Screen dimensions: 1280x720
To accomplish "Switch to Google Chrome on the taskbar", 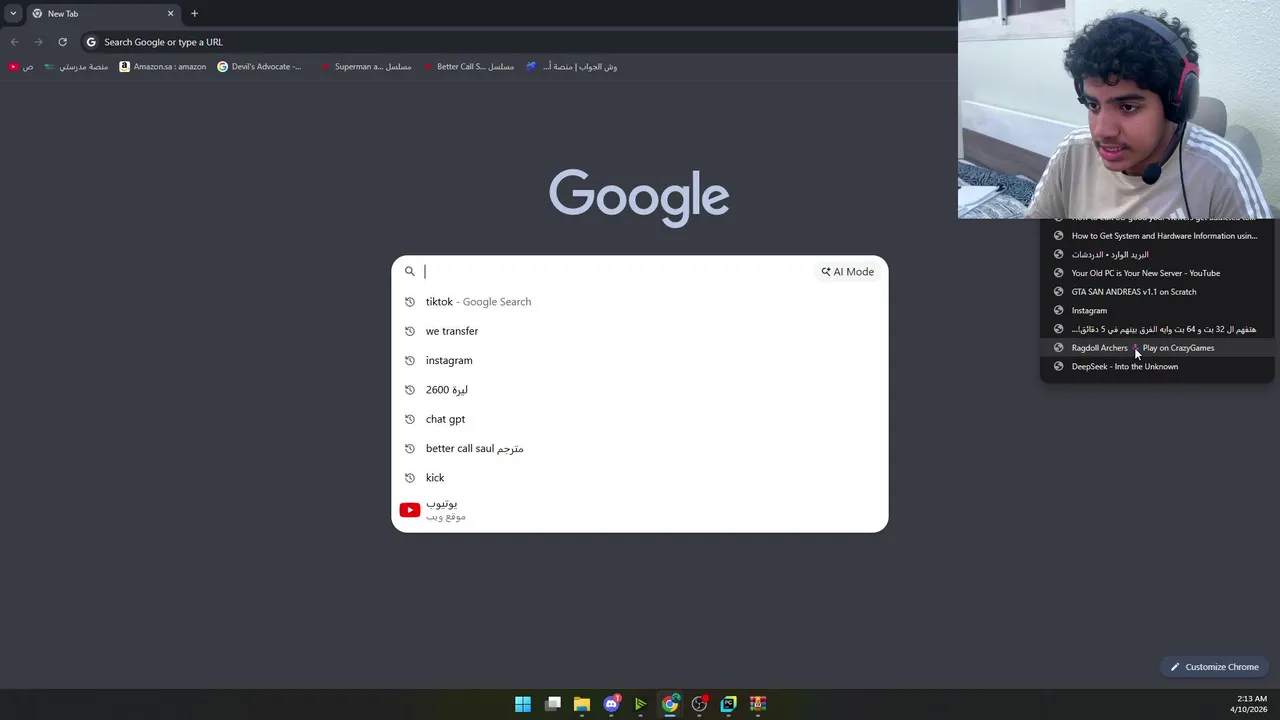I will (670, 704).
